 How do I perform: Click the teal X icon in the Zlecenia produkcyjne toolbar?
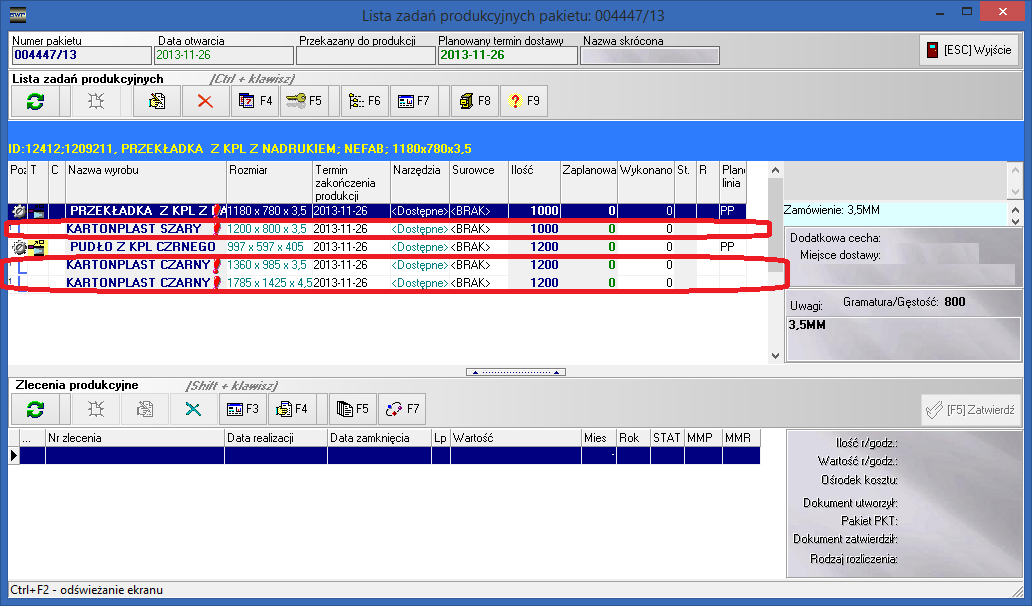[x=193, y=409]
